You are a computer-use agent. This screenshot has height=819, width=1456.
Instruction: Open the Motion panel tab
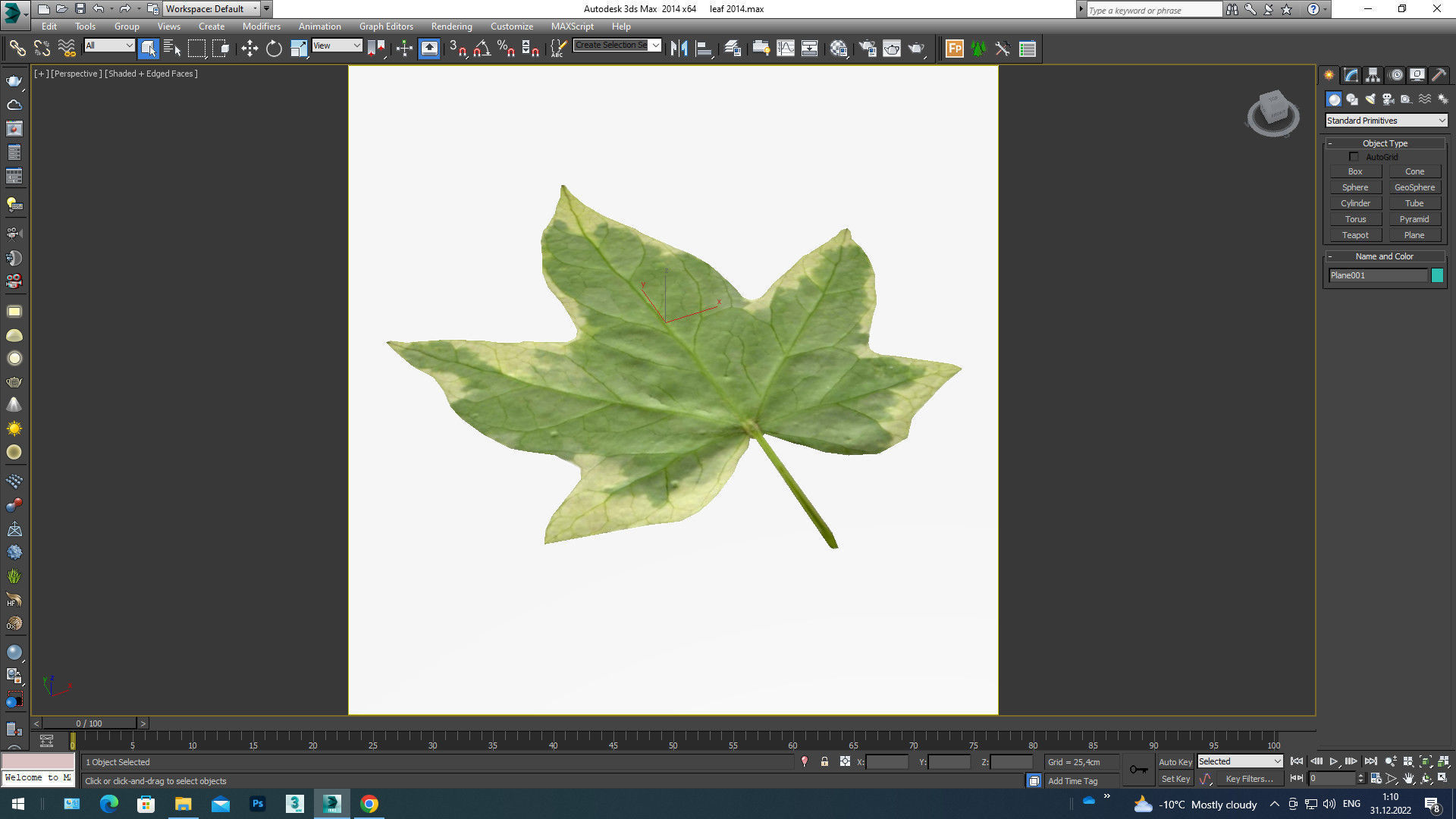(x=1395, y=75)
